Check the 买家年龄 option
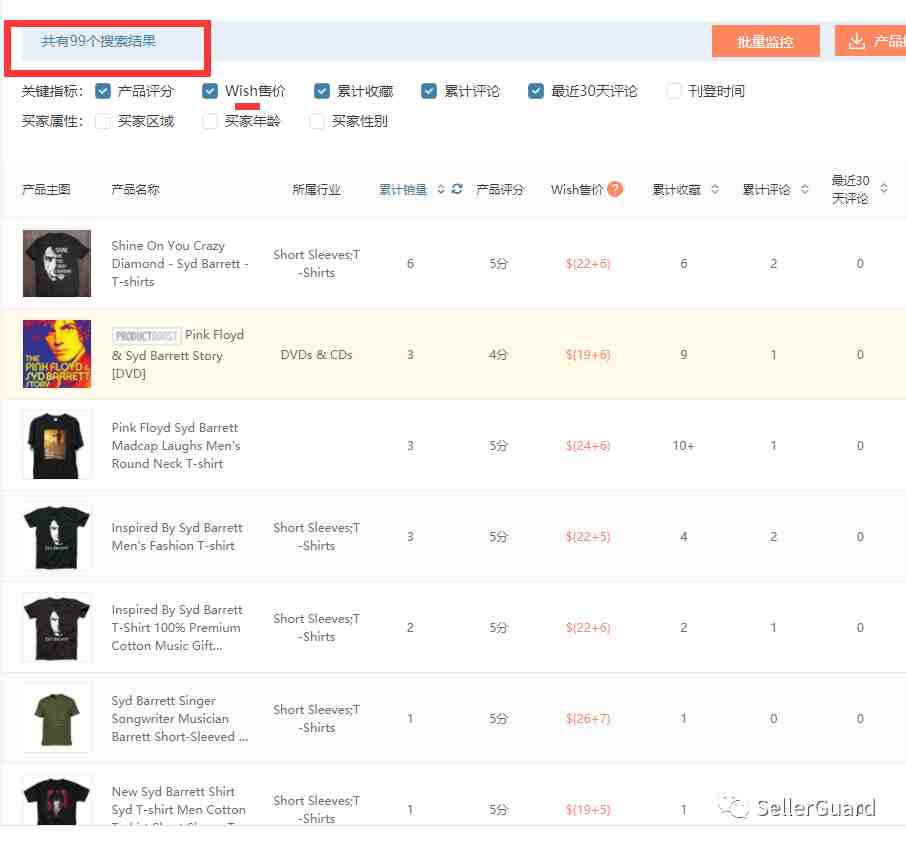The image size is (906, 845). click(210, 121)
